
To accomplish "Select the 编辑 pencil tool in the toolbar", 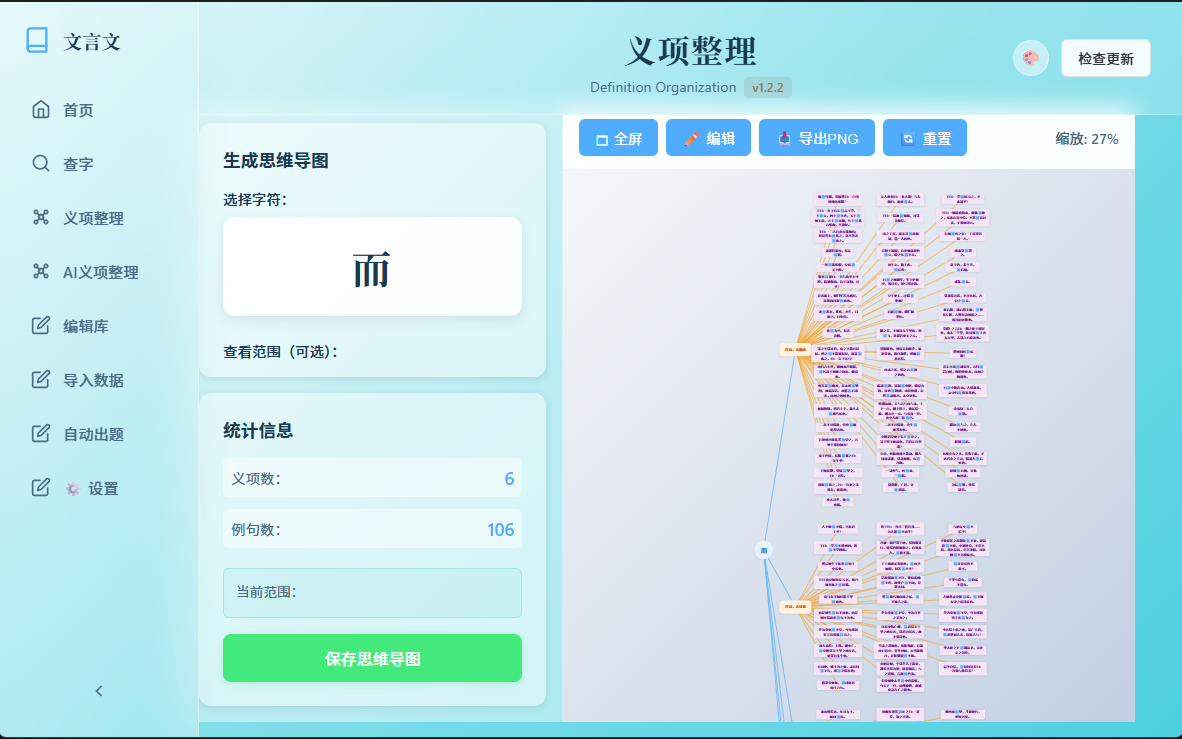I will (692, 137).
